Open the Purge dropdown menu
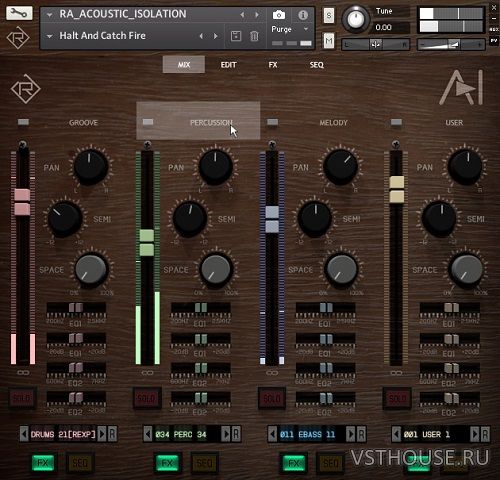Viewport: 500px width, 480px height. tap(289, 29)
